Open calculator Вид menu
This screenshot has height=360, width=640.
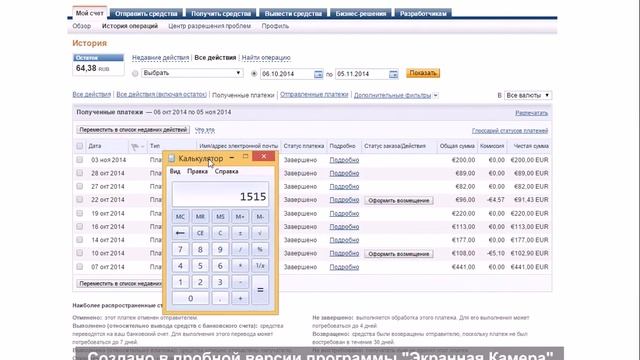[175, 171]
